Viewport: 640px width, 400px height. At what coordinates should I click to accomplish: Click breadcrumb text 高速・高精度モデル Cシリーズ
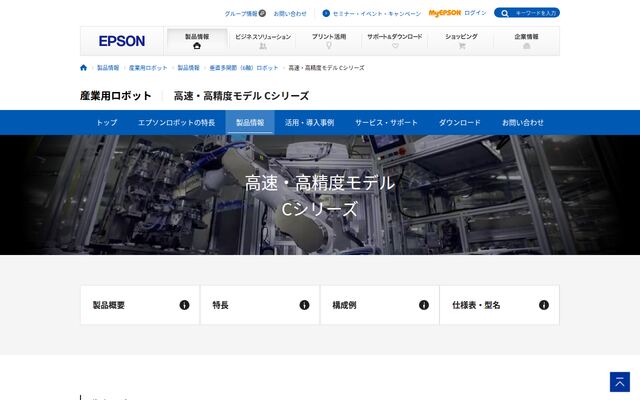pyautogui.click(x=327, y=68)
